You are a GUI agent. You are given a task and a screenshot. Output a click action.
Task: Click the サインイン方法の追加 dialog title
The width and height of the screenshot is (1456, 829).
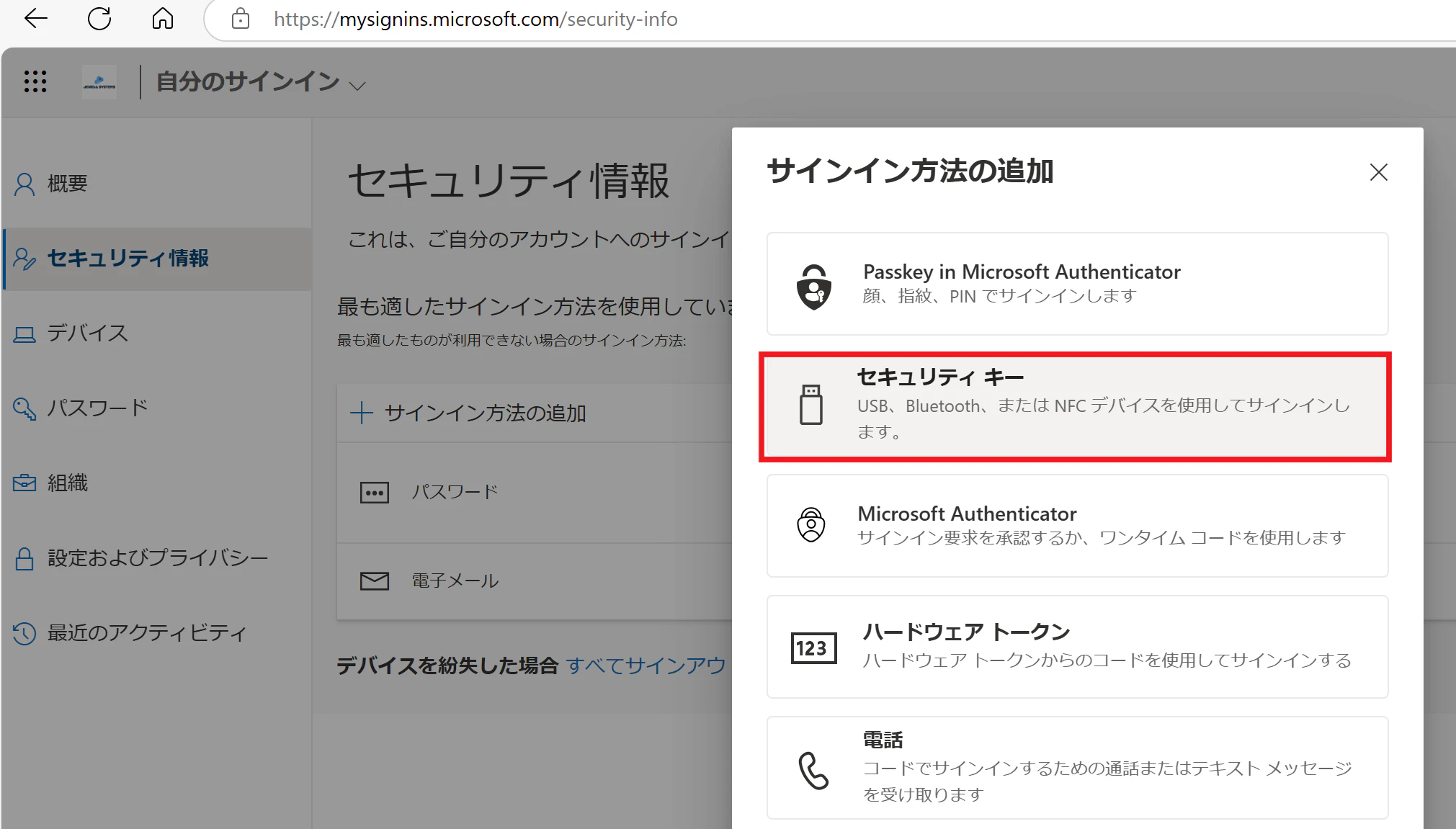(x=910, y=171)
